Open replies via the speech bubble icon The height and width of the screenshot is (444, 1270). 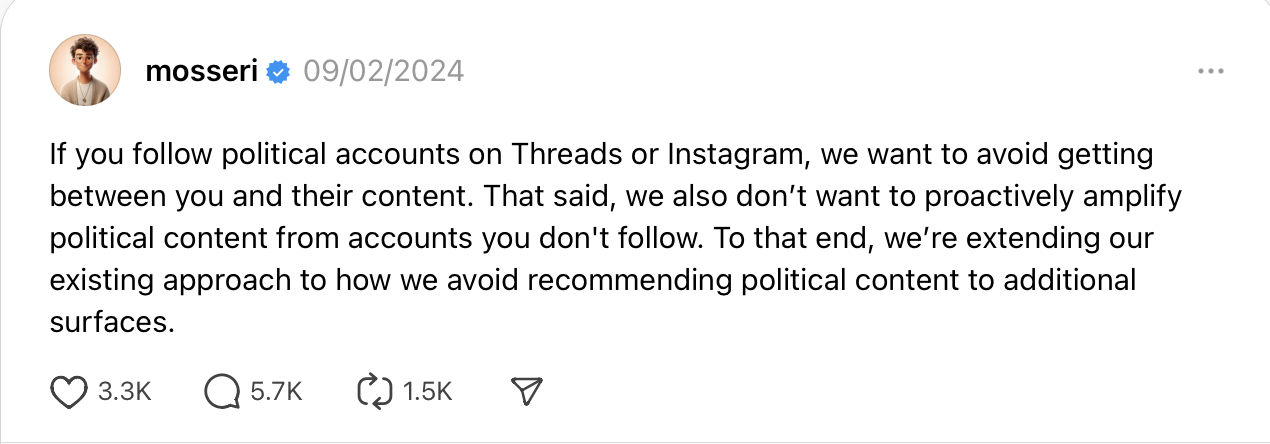(x=222, y=392)
